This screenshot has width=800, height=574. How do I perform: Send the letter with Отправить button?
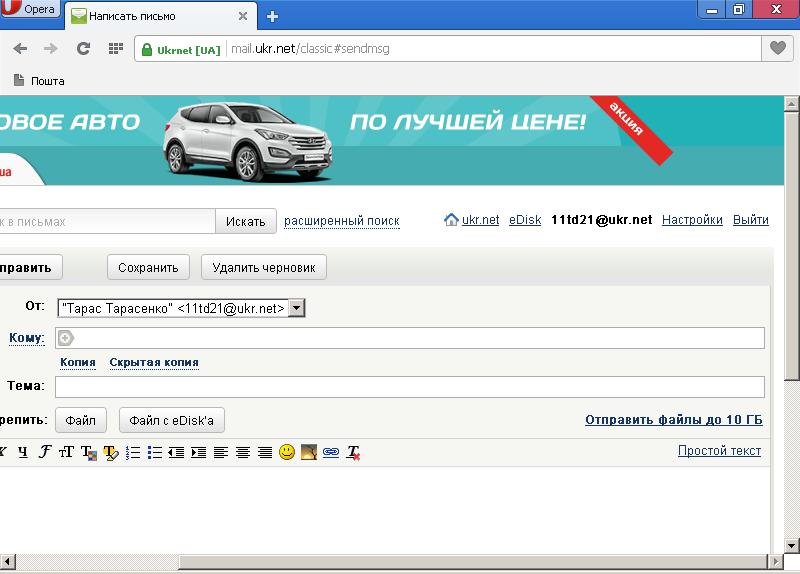[x=31, y=267]
